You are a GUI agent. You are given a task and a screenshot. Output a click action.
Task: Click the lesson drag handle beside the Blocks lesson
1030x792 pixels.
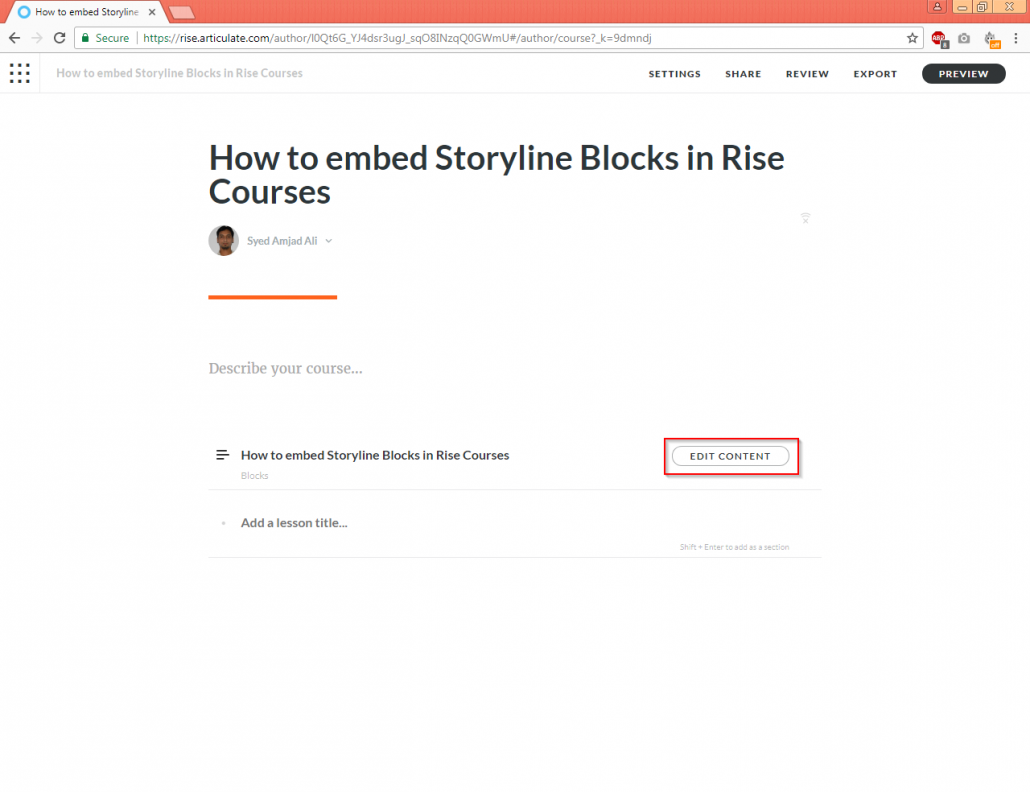(x=220, y=455)
